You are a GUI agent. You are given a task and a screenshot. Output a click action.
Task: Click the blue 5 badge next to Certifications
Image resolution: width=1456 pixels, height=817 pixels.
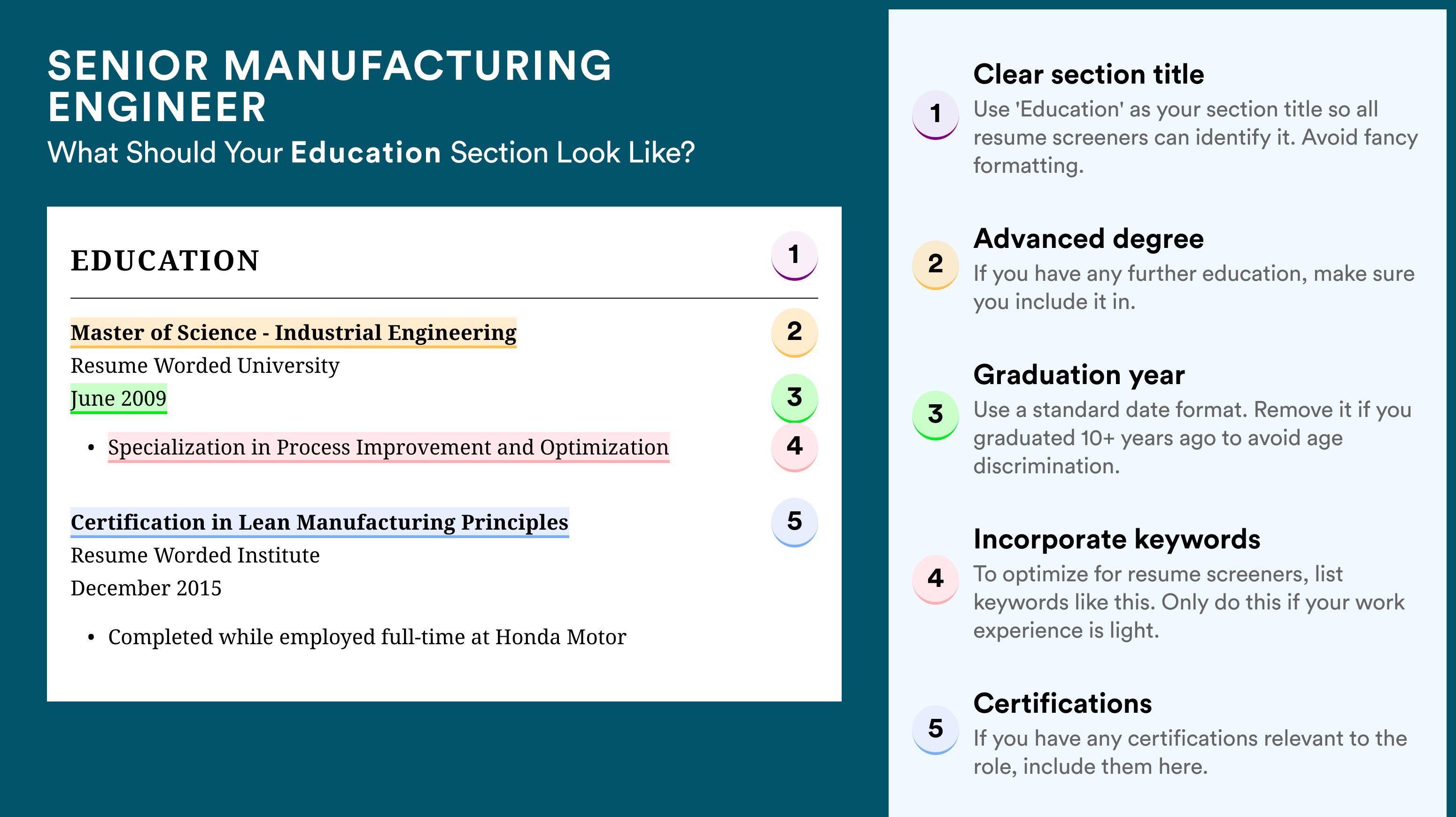pyautogui.click(x=935, y=730)
